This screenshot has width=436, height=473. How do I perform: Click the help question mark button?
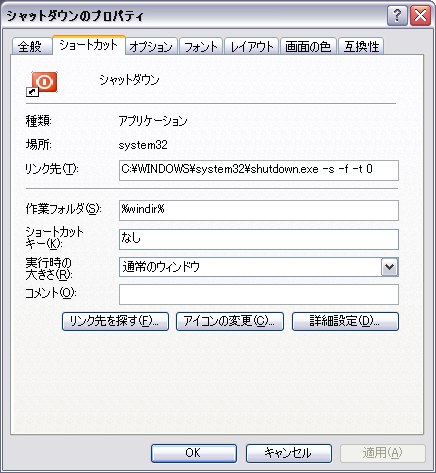397,15
